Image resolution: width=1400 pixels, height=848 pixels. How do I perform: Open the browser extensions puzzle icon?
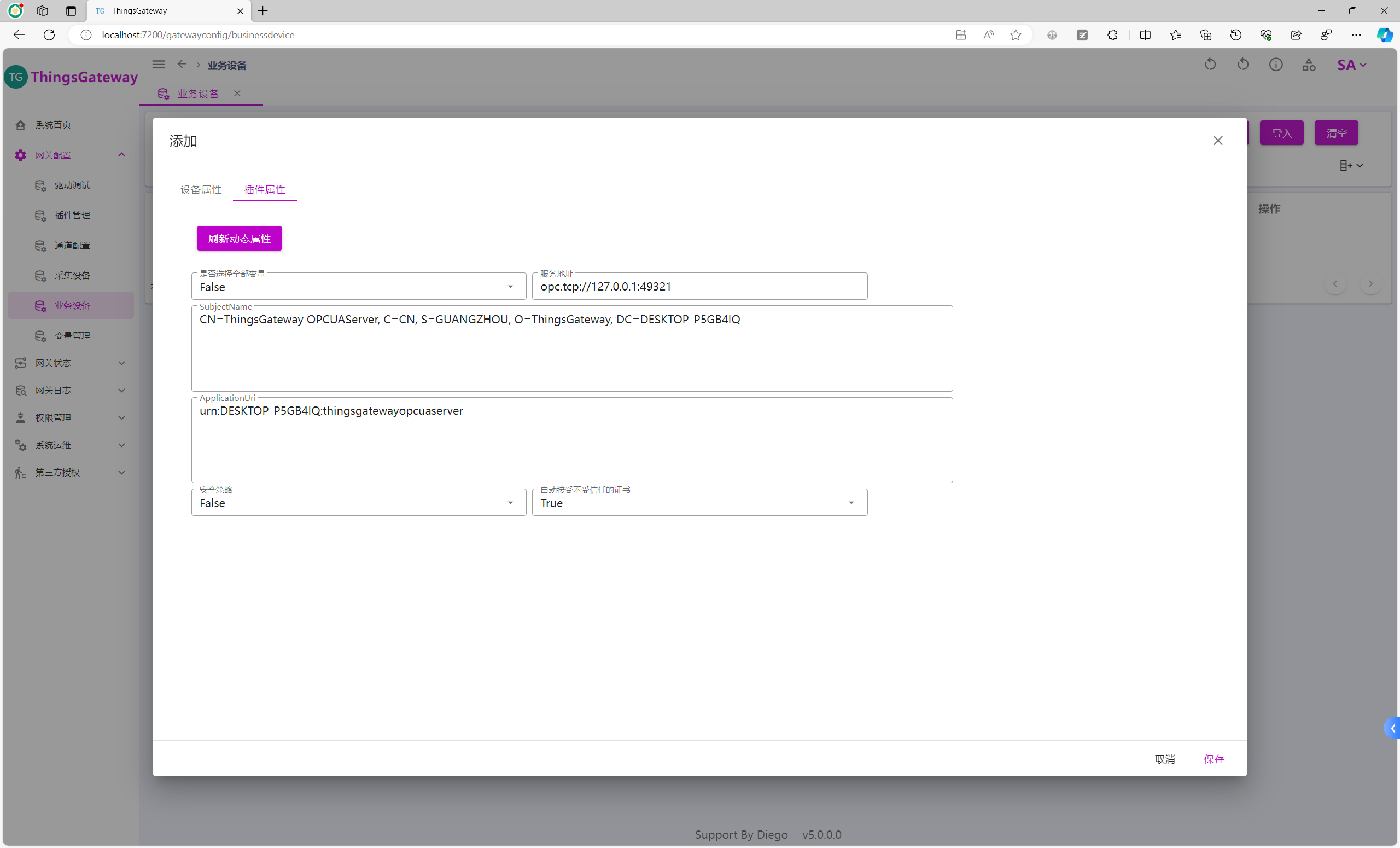[x=1112, y=34]
